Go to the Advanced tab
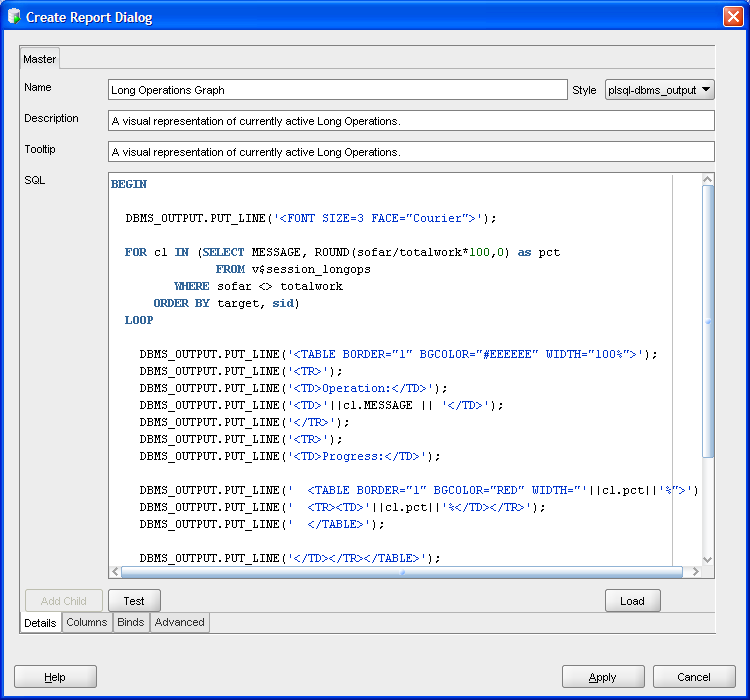The image size is (750, 700). click(x=180, y=622)
